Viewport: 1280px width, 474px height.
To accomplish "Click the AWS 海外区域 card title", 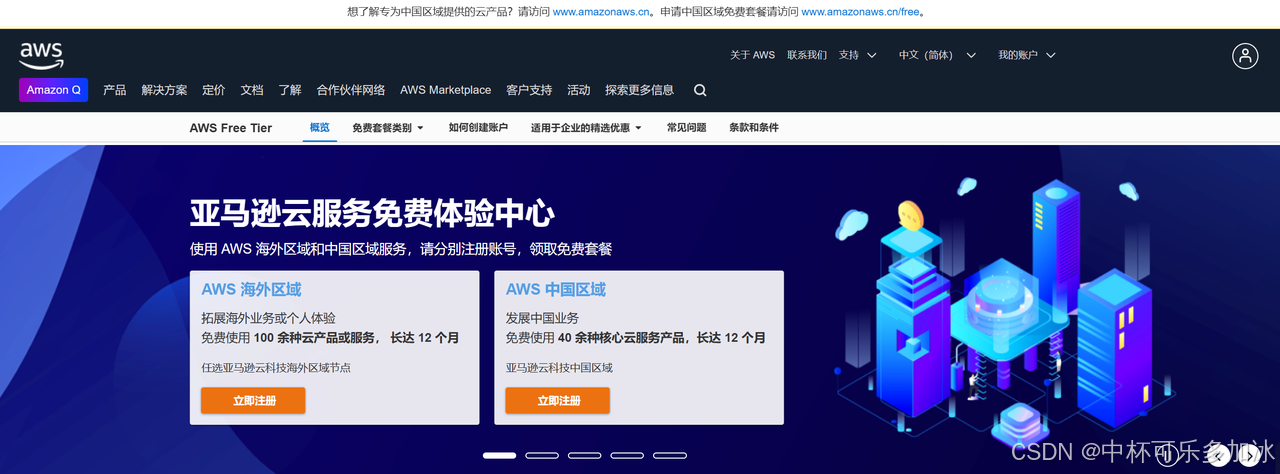I will point(251,290).
